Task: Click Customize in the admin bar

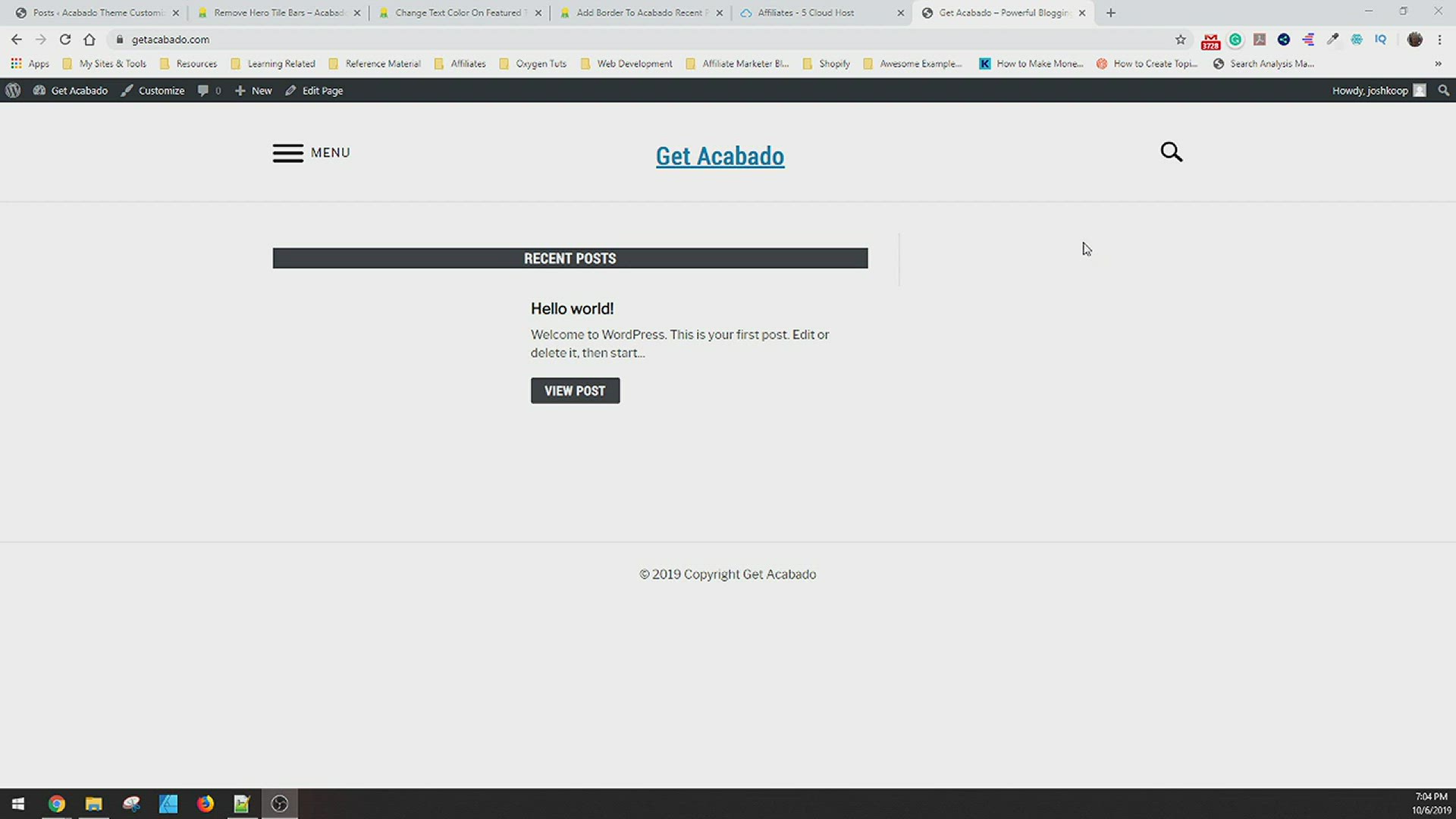Action: pos(152,90)
